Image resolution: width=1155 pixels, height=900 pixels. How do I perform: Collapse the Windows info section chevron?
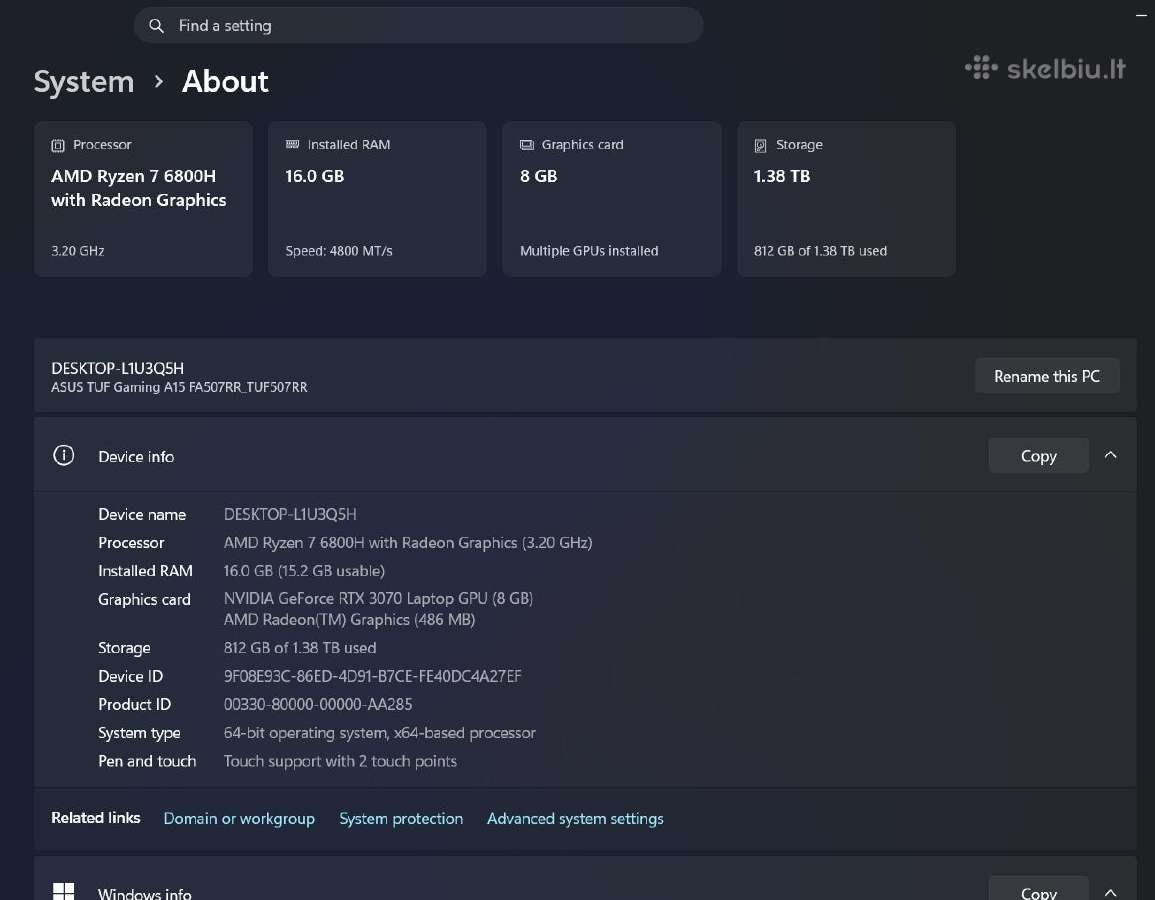pos(1110,893)
